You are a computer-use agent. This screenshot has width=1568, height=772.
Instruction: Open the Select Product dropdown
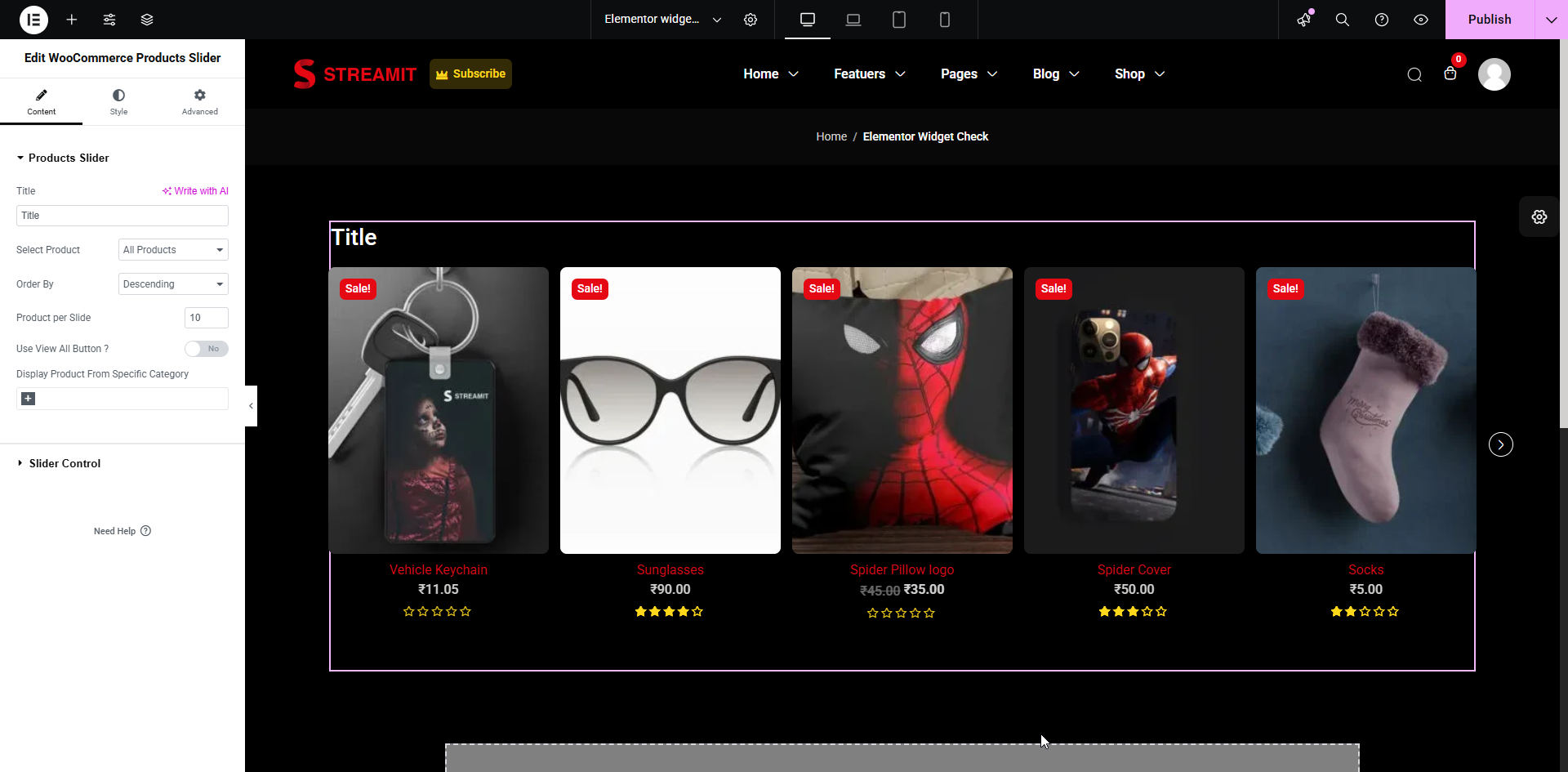tap(173, 250)
